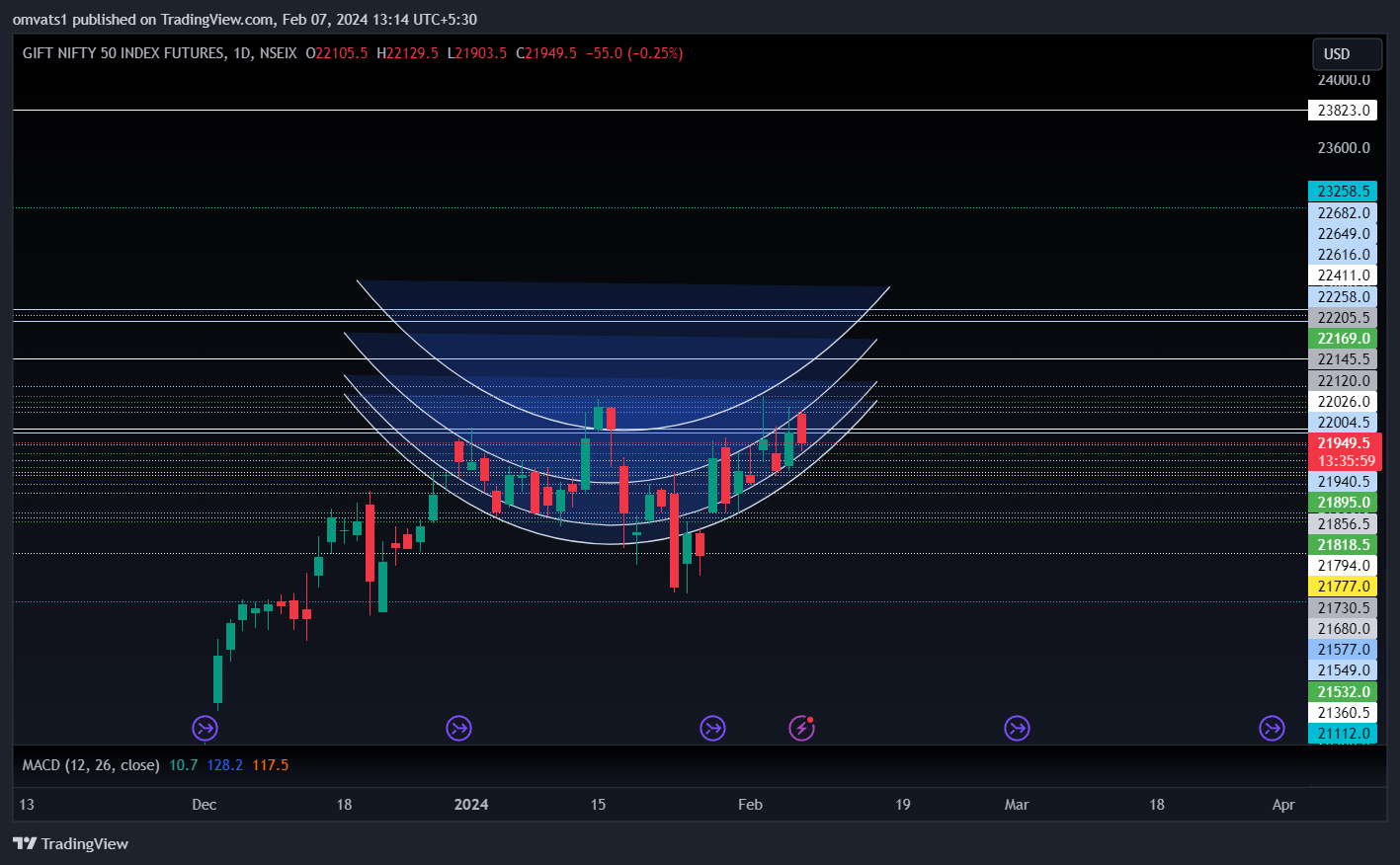Click the gray 22205.5 price label
Image resolution: width=1400 pixels, height=865 pixels.
pyautogui.click(x=1343, y=318)
